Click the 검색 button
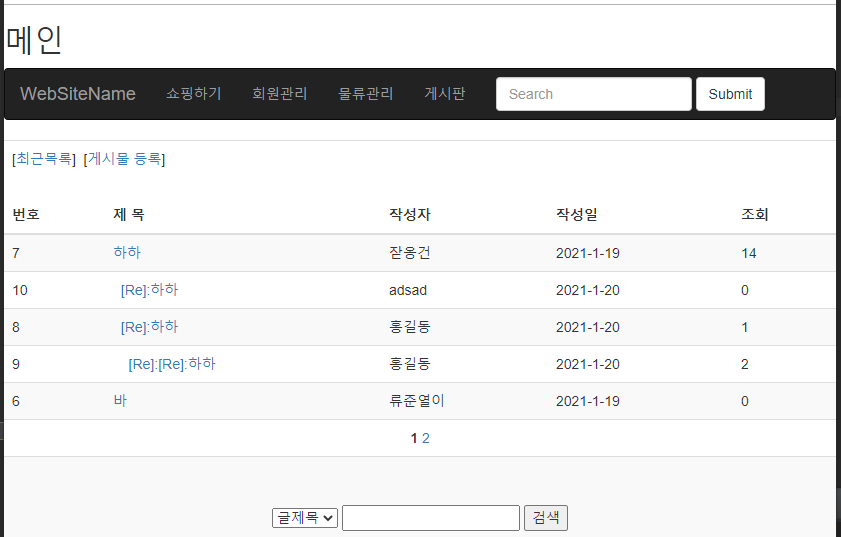841x537 pixels. pos(545,518)
